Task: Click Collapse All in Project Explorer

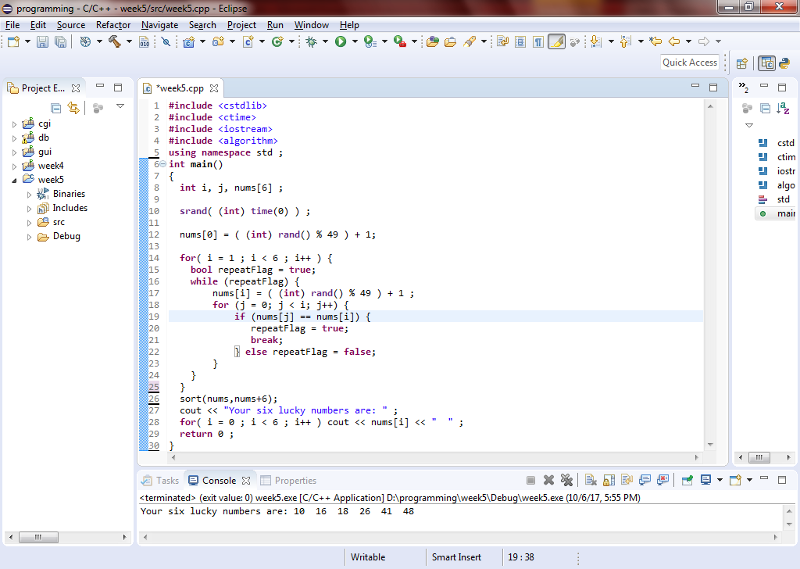Action: click(x=56, y=108)
